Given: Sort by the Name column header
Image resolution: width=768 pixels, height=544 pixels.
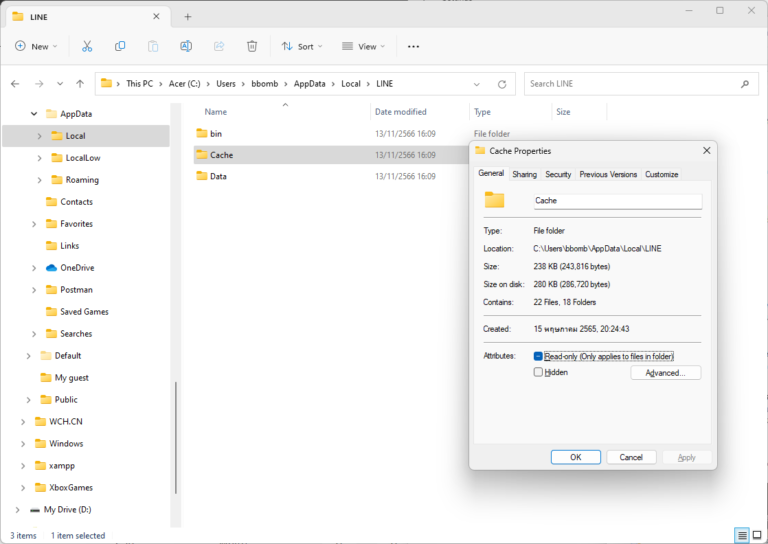Looking at the screenshot, I should point(216,112).
